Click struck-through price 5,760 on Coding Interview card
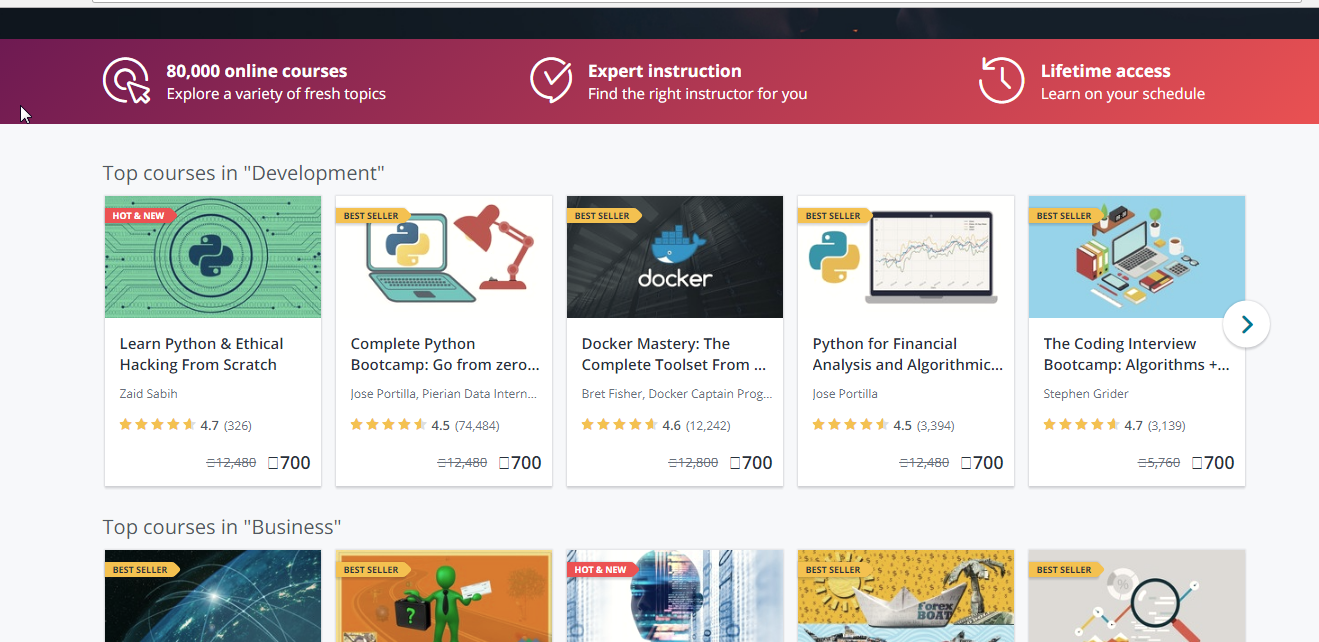 click(1159, 463)
